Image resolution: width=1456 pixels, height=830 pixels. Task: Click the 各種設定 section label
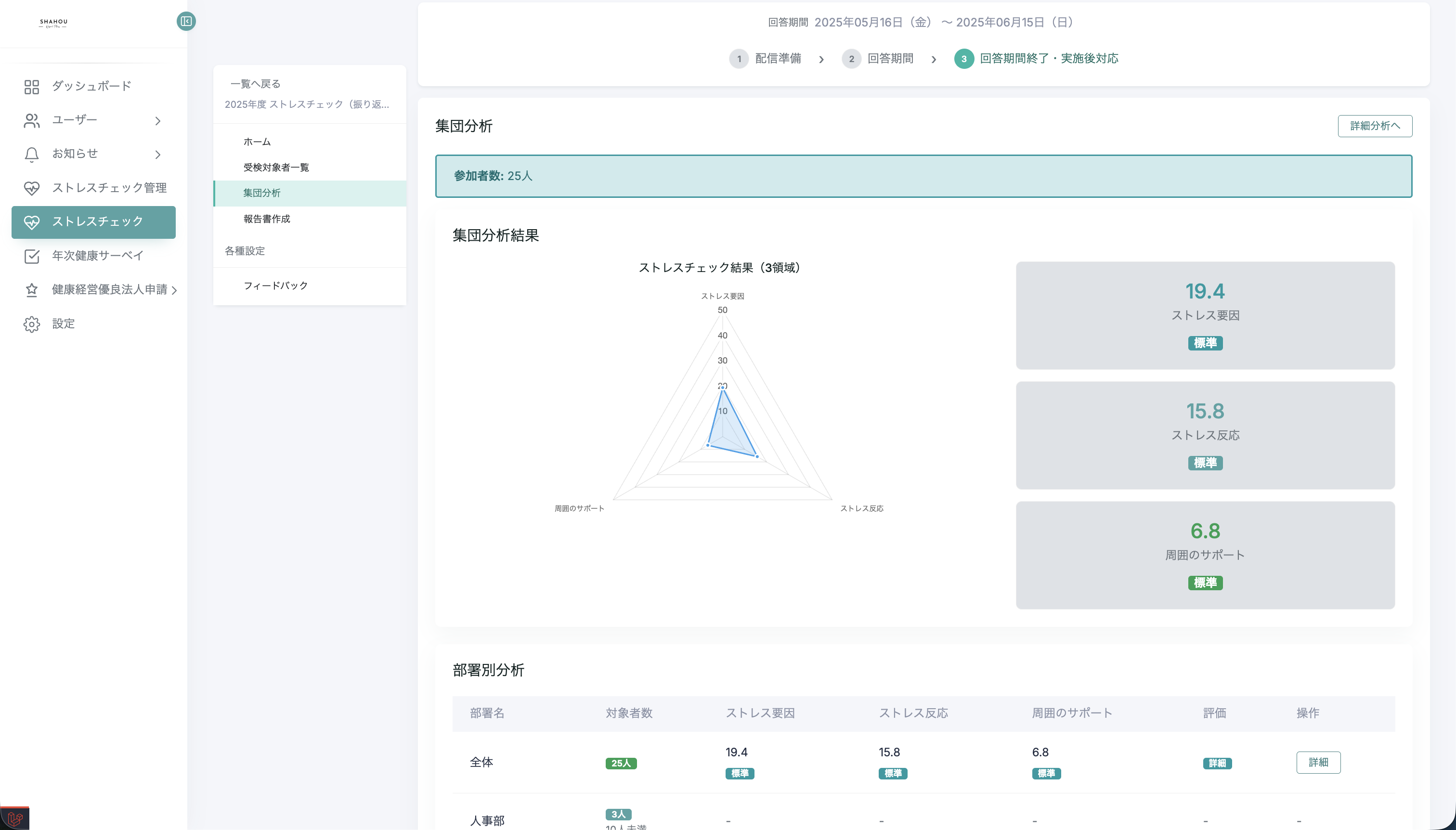point(245,251)
